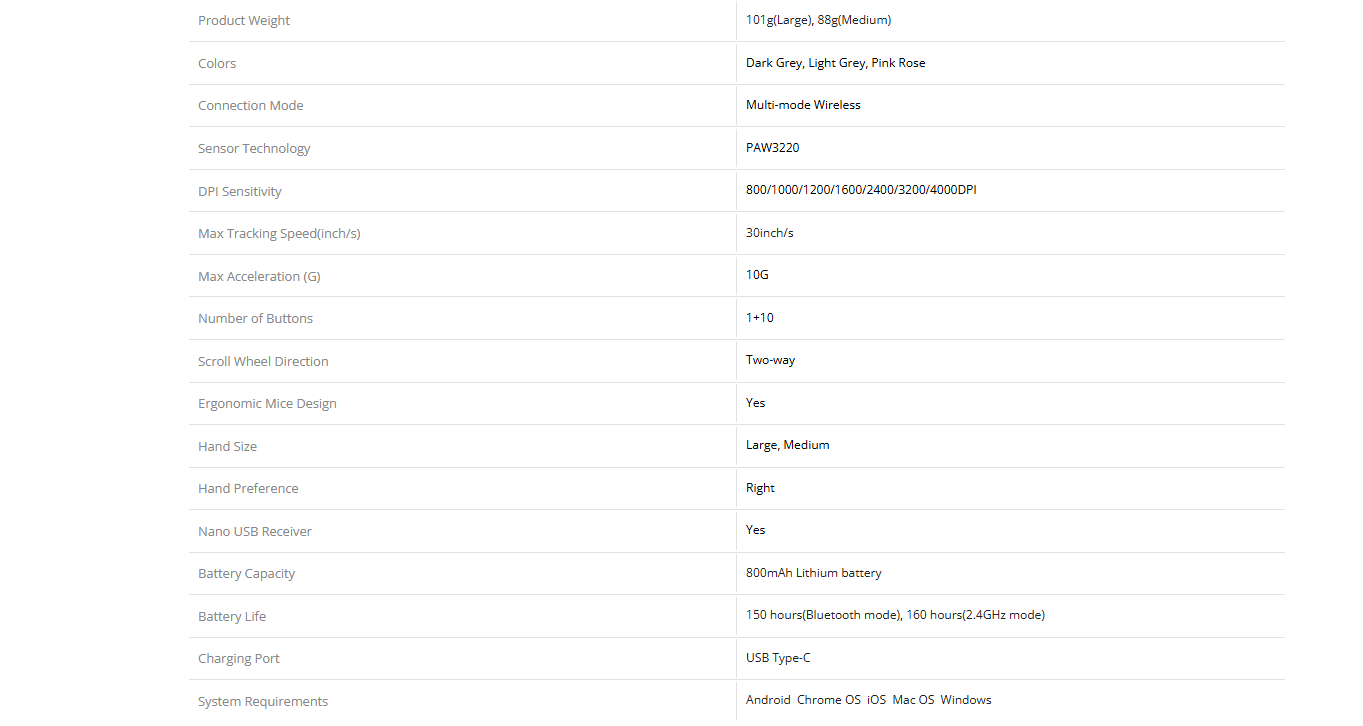Click Windows in the System Requirements row
The height and width of the screenshot is (726, 1363).
[965, 700]
